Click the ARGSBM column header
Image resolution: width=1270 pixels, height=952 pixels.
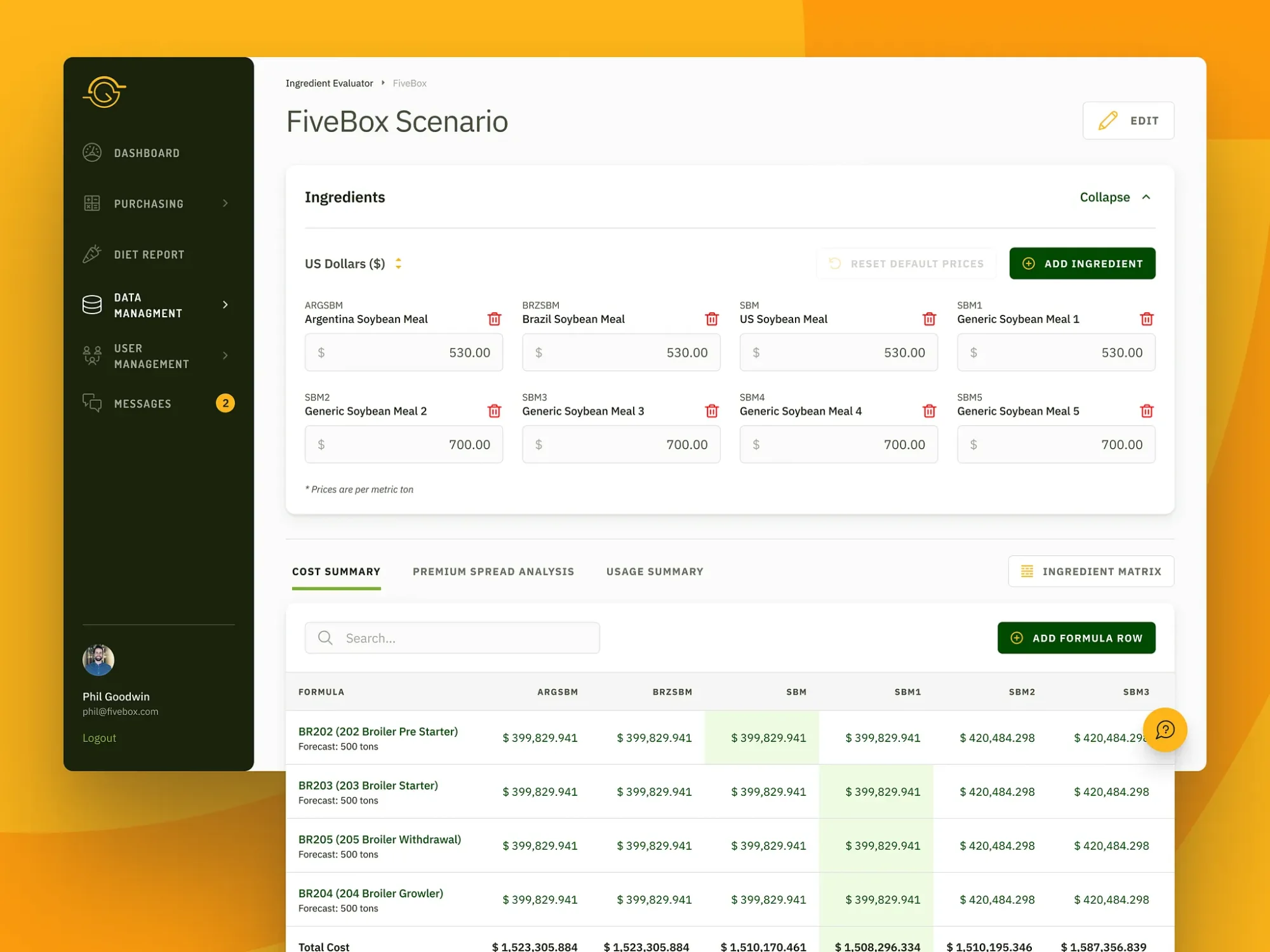(558, 692)
